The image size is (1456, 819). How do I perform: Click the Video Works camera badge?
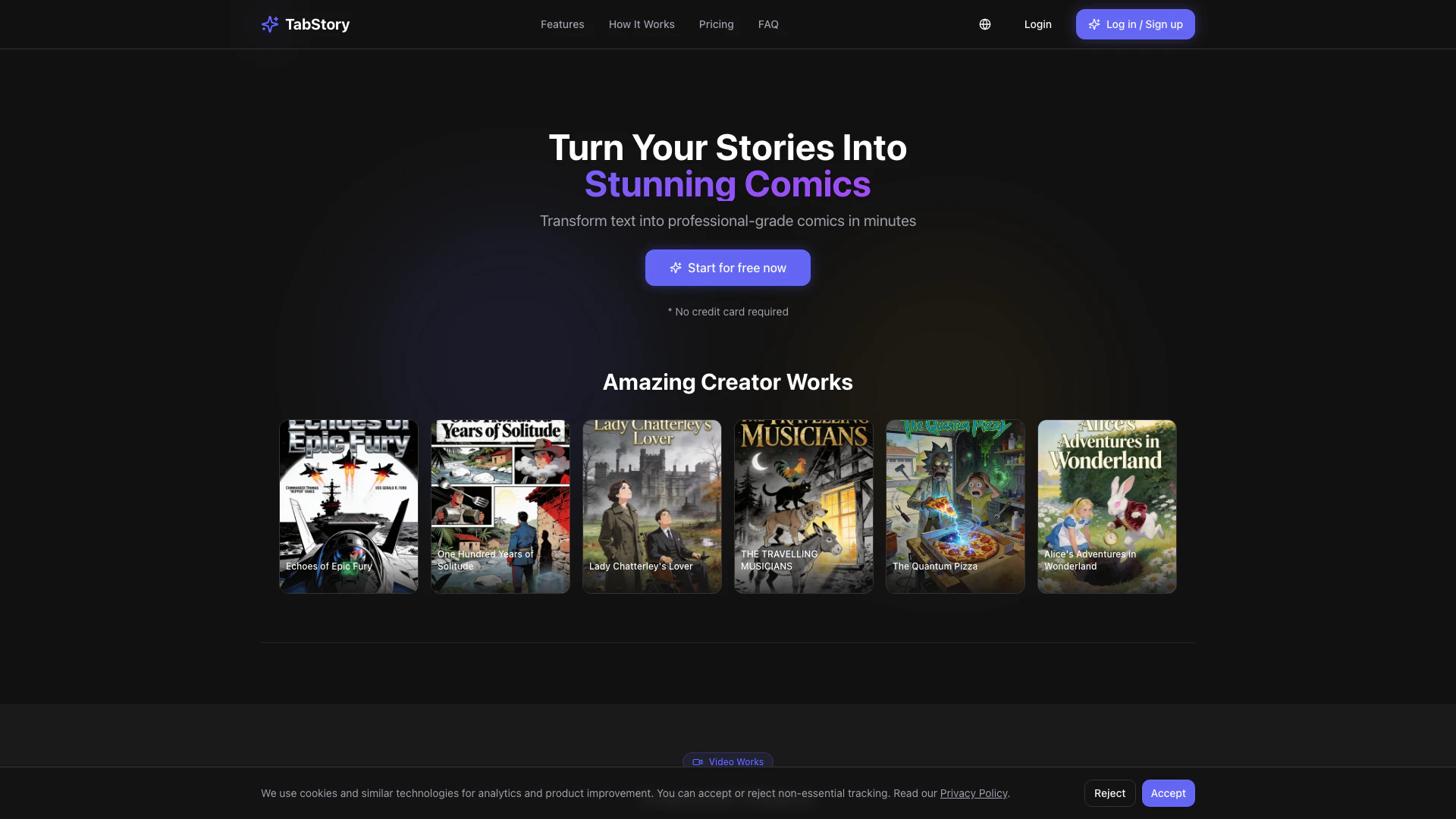pos(727,761)
